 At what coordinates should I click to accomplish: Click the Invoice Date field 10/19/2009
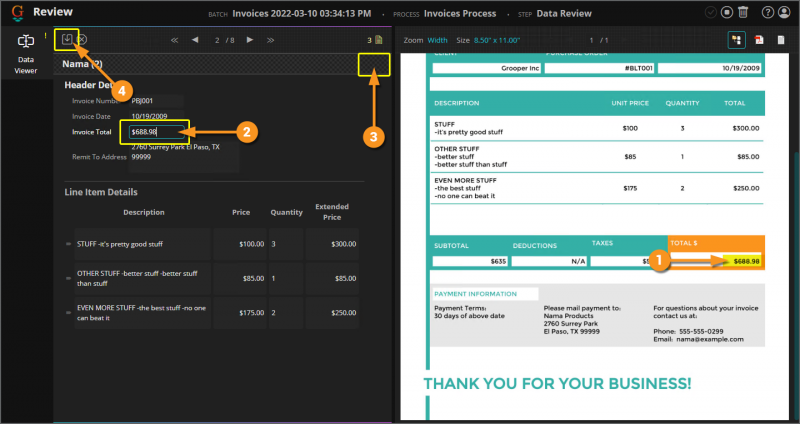click(x=156, y=116)
